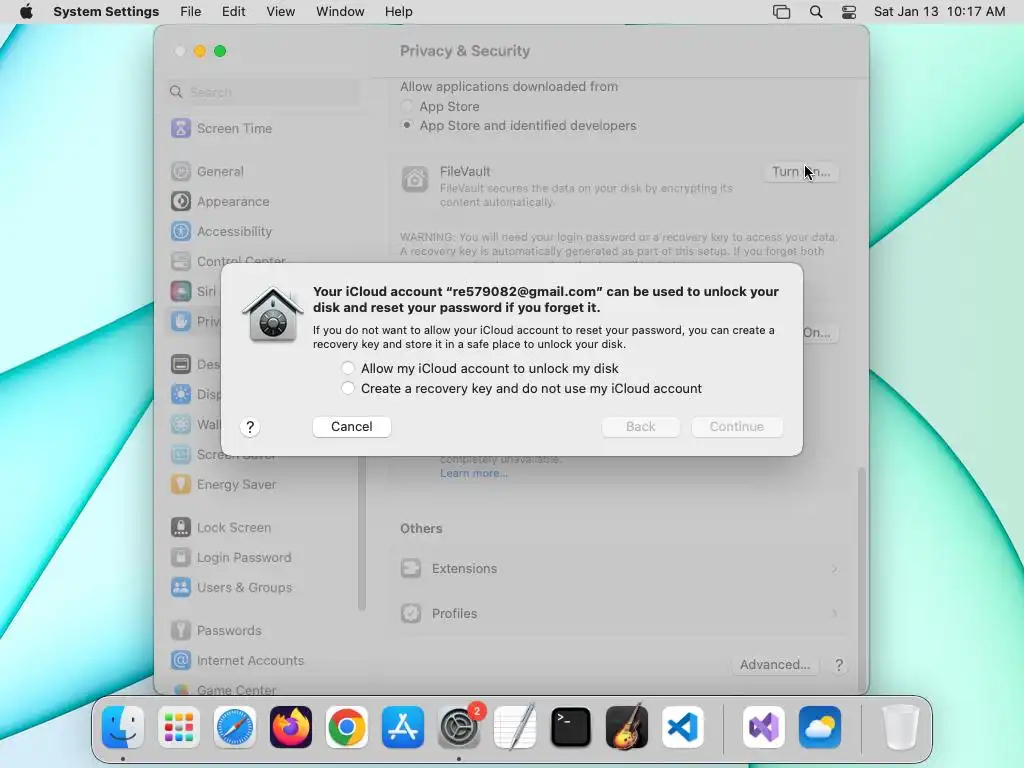Viewport: 1024px width, 768px height.
Task: Open the Extensions row
Action: click(x=618, y=569)
